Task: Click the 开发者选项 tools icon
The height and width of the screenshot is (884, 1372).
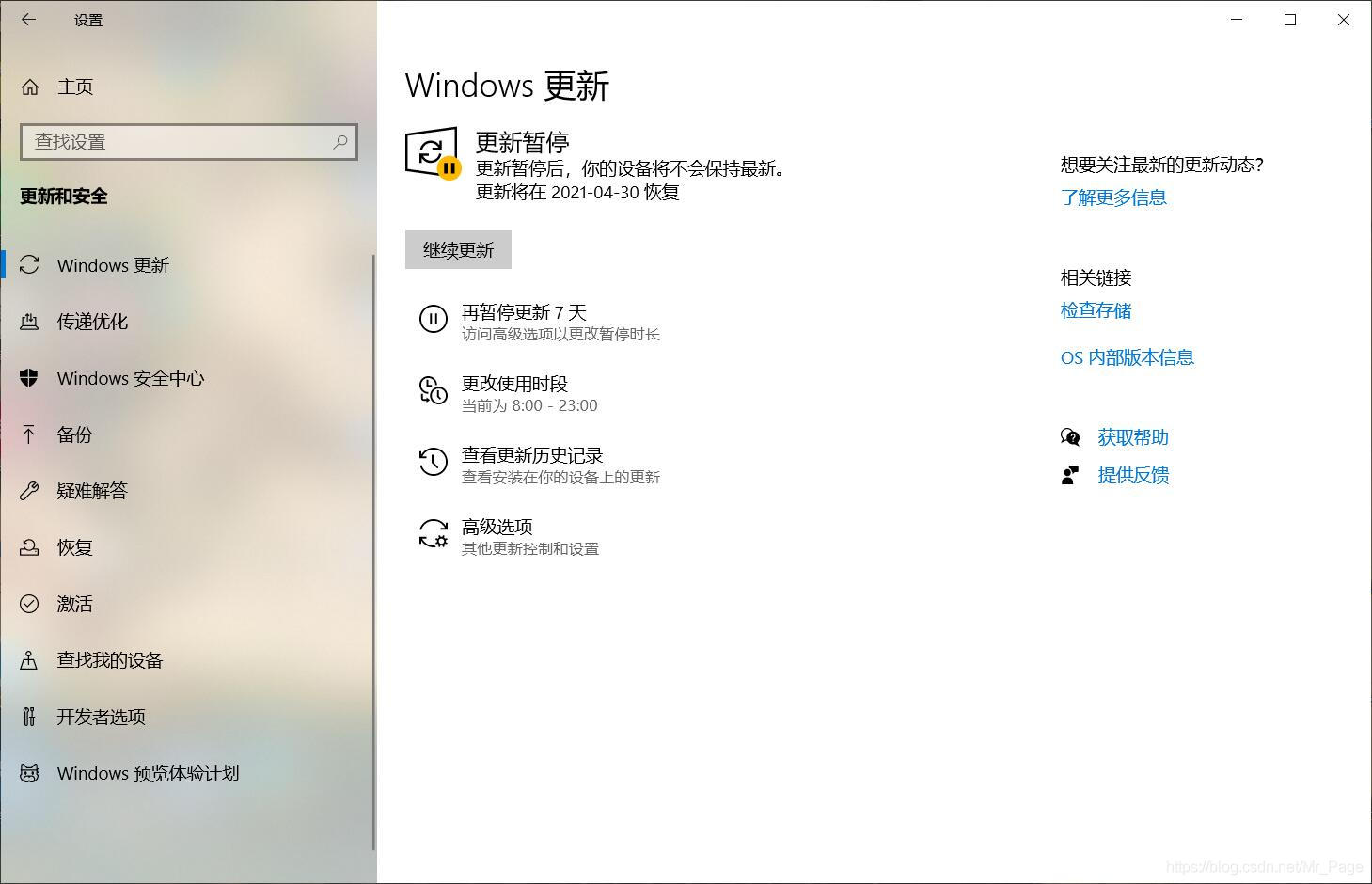Action: [x=29, y=717]
